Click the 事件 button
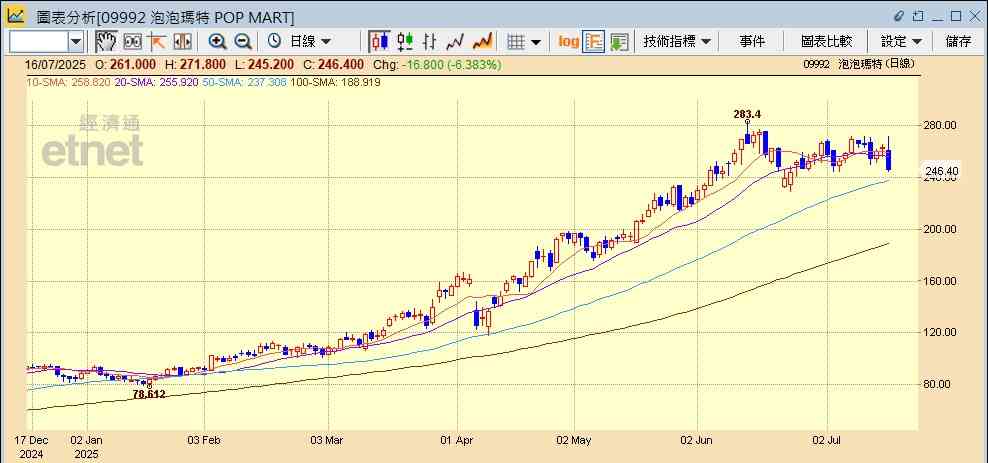The width and height of the screenshot is (988, 463). [x=752, y=42]
